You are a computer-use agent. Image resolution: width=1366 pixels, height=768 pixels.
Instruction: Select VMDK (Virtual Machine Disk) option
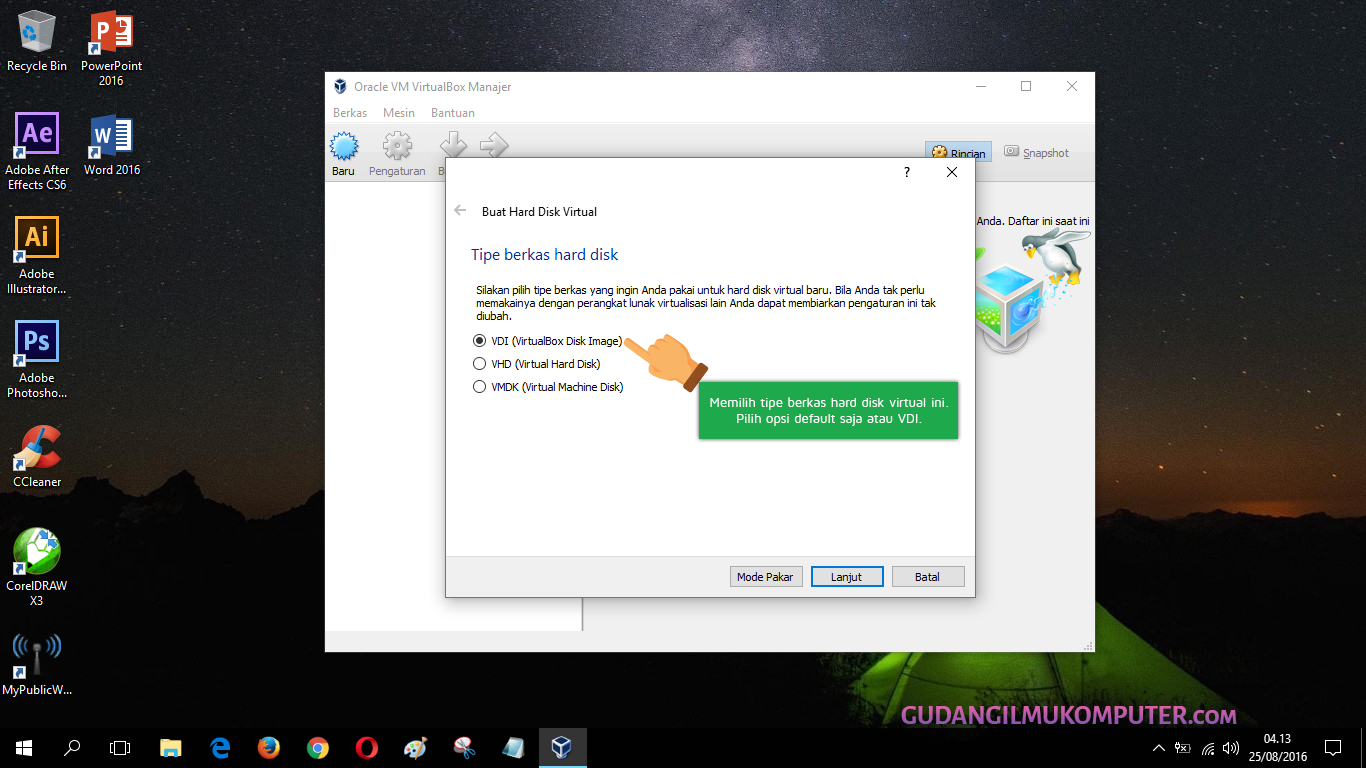[548, 387]
